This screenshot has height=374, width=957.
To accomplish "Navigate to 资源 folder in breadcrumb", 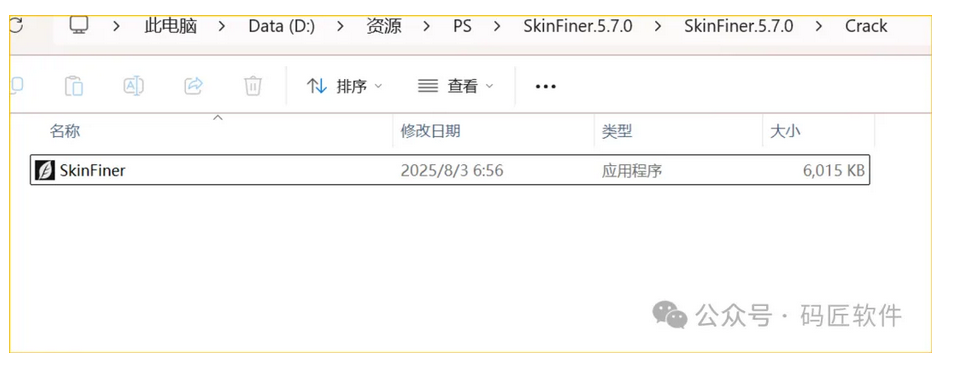I will [384, 26].
